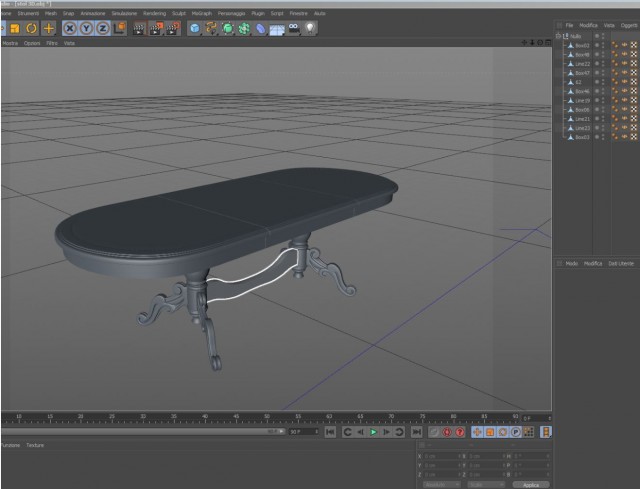Open the floor environment objects icon
Image resolution: width=640 pixels, height=489 pixels.
(x=277, y=29)
